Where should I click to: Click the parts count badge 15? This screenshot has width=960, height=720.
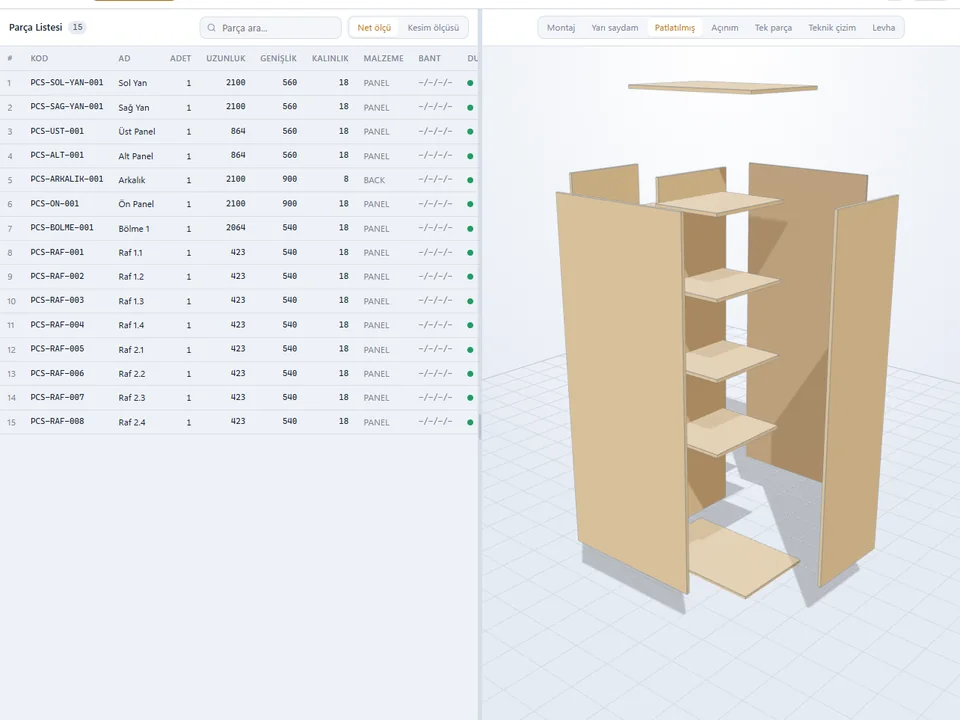coord(77,27)
